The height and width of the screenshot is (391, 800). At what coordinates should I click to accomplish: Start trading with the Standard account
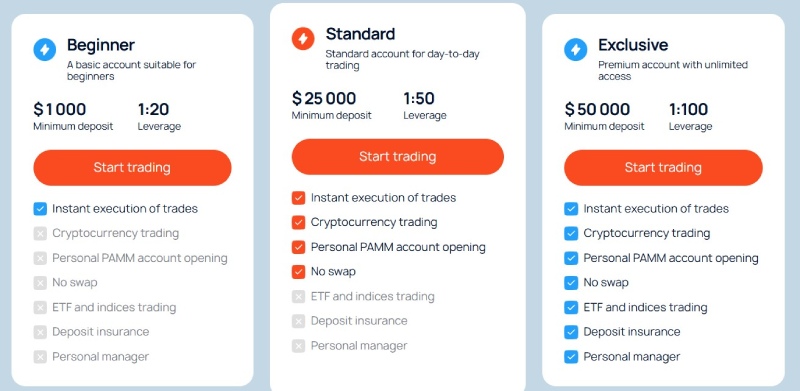pos(397,157)
